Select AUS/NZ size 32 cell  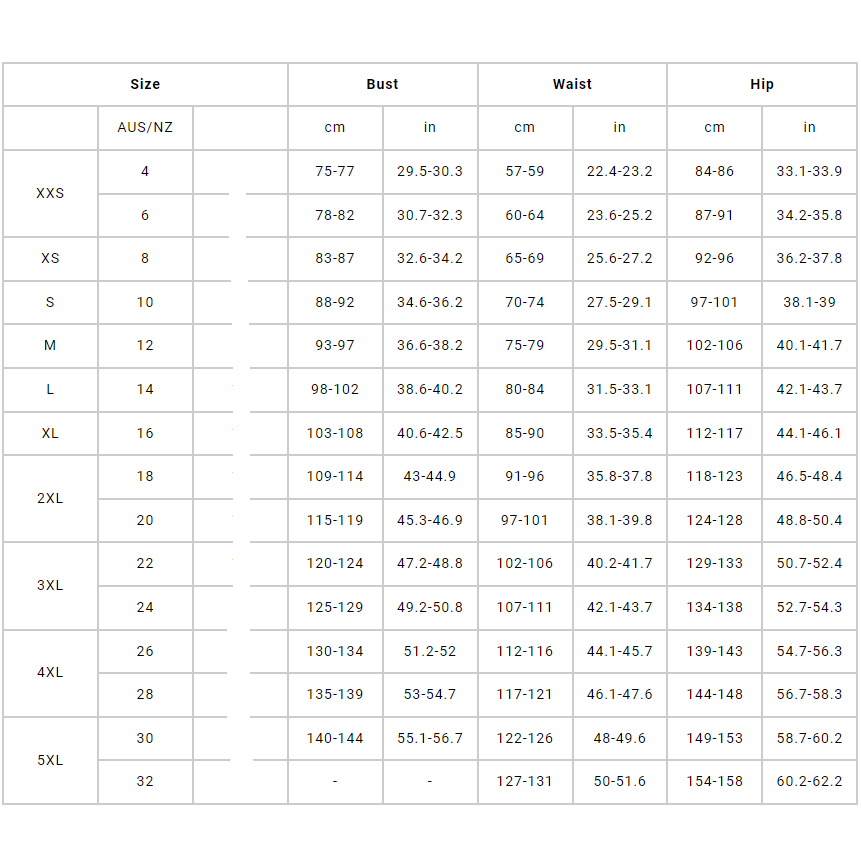click(145, 781)
